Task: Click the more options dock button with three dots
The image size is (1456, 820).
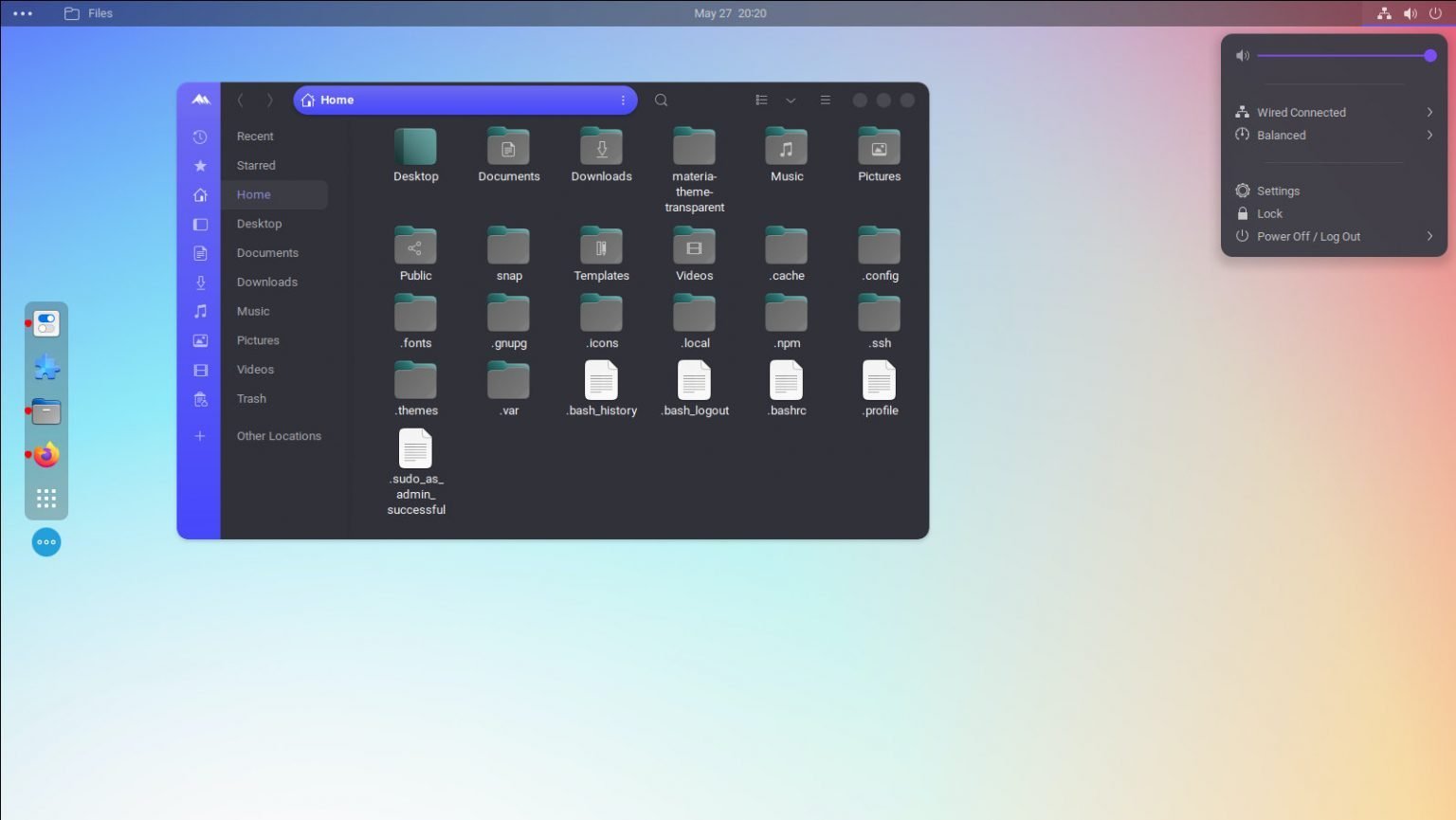Action: click(45, 541)
